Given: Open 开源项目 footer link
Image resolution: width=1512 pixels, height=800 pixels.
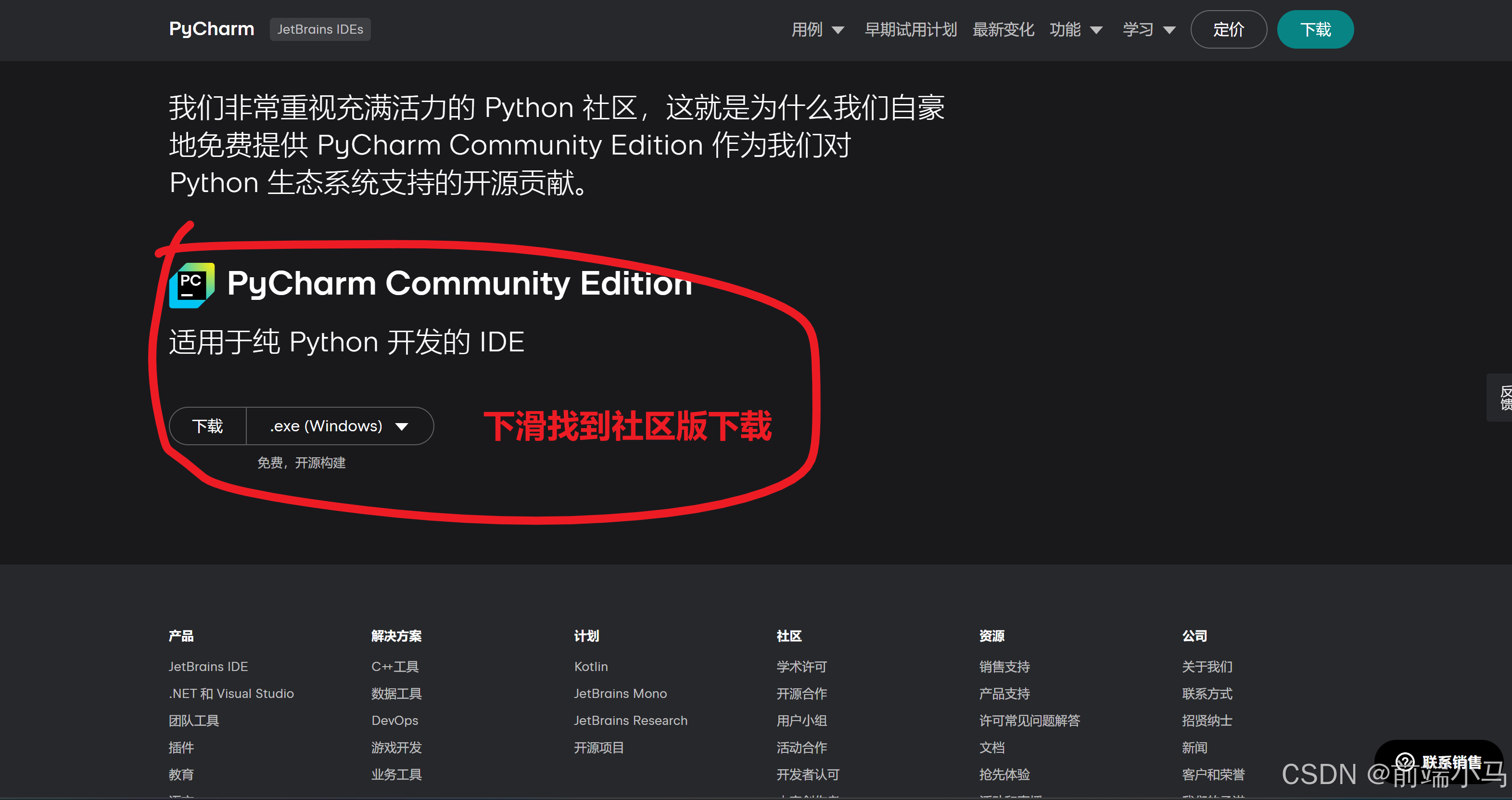Looking at the screenshot, I should [x=599, y=748].
